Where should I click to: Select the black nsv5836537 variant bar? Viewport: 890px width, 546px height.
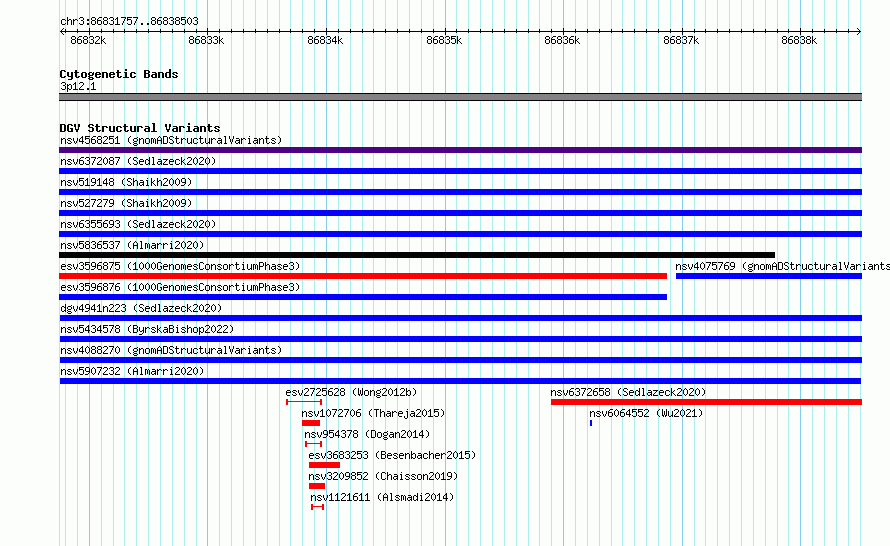[x=417, y=255]
